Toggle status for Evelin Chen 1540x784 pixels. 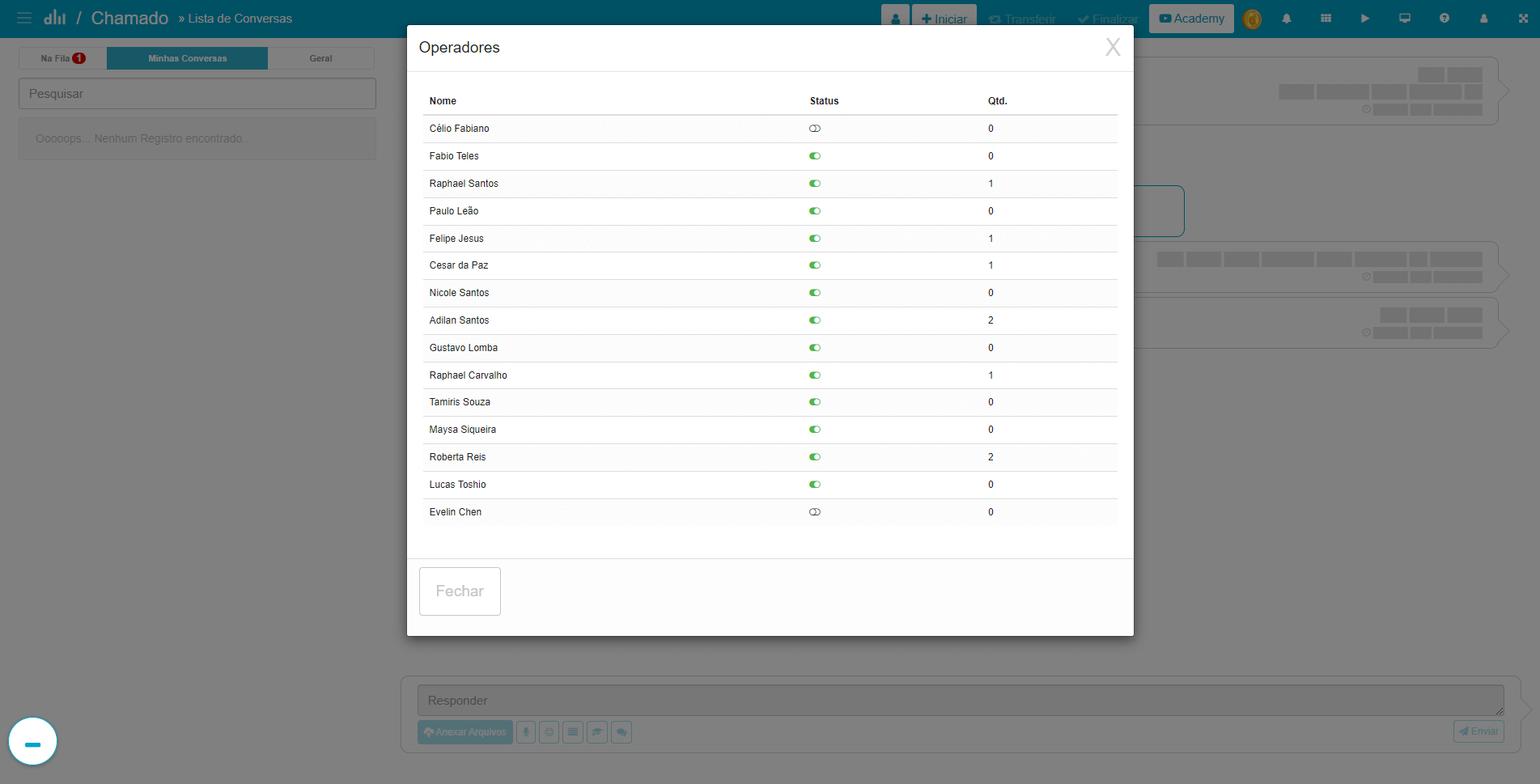(x=815, y=512)
